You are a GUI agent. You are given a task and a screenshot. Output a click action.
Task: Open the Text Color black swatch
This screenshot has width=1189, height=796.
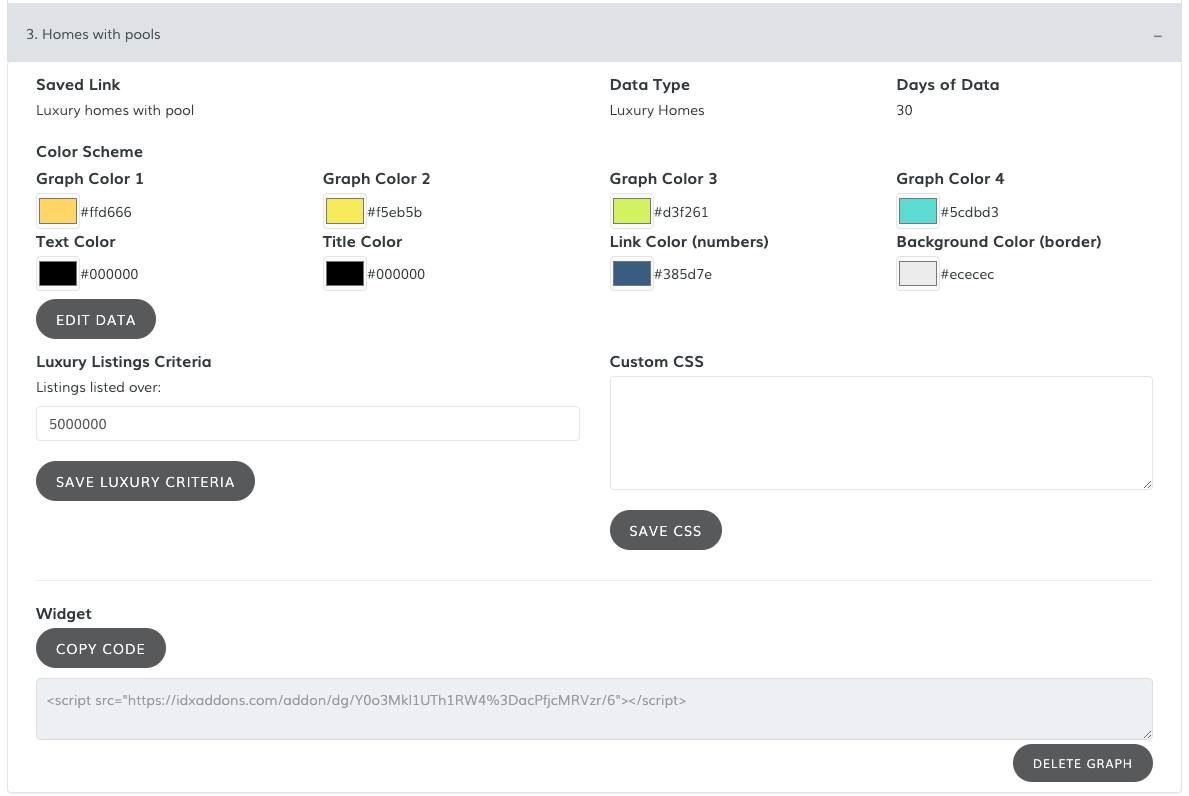pos(57,273)
